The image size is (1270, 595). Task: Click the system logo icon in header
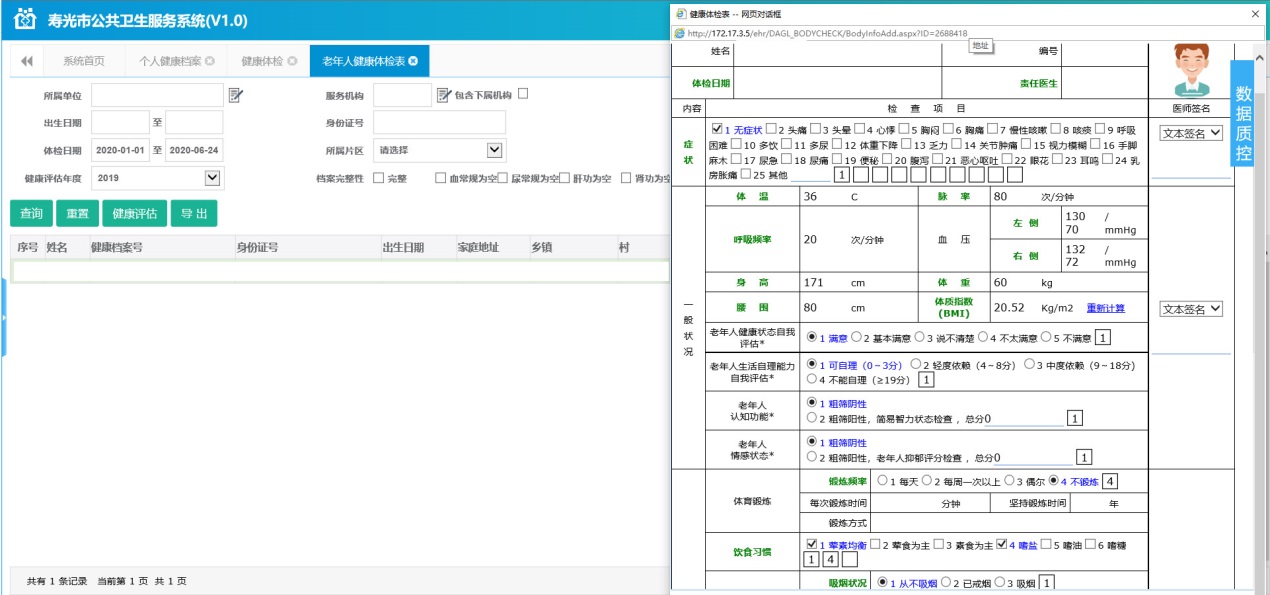pos(24,20)
